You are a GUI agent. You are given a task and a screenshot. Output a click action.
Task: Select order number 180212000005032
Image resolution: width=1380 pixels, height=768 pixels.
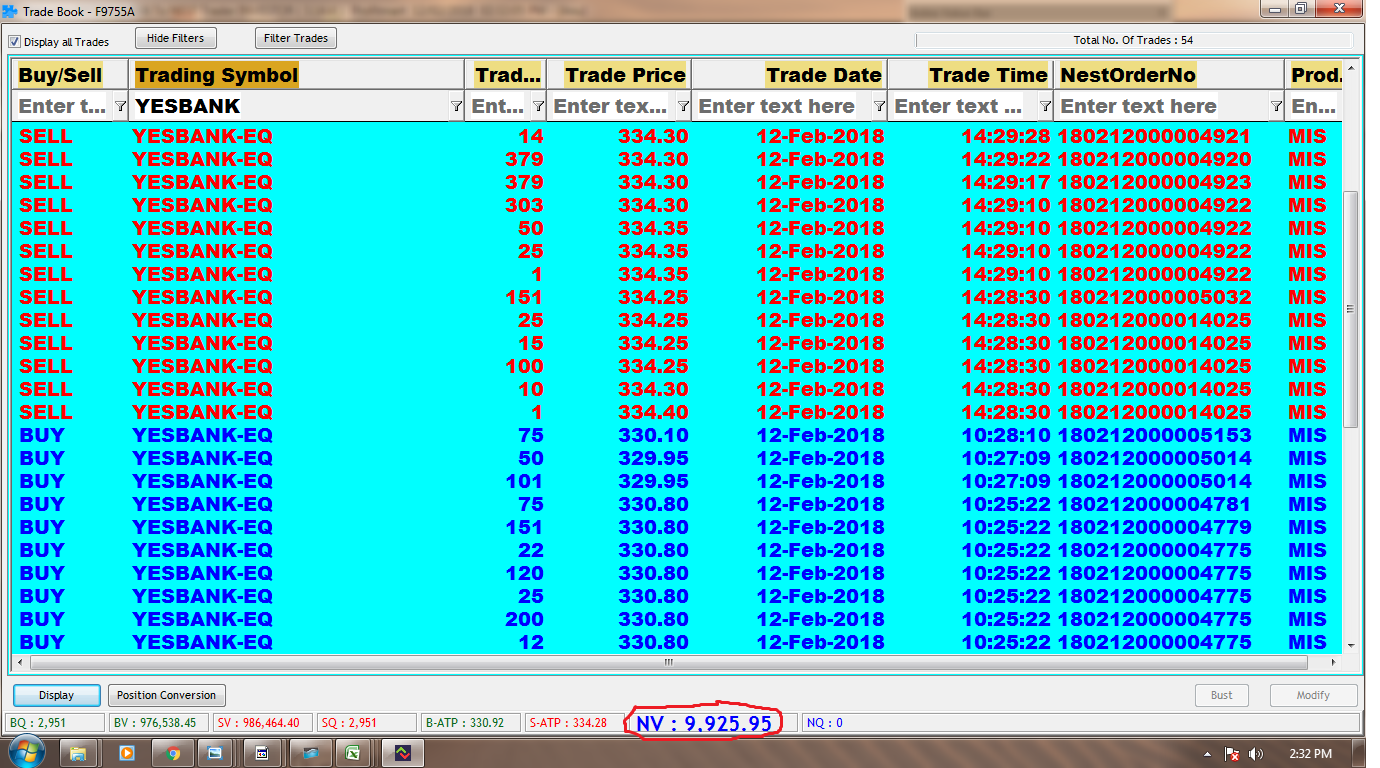tap(1154, 297)
